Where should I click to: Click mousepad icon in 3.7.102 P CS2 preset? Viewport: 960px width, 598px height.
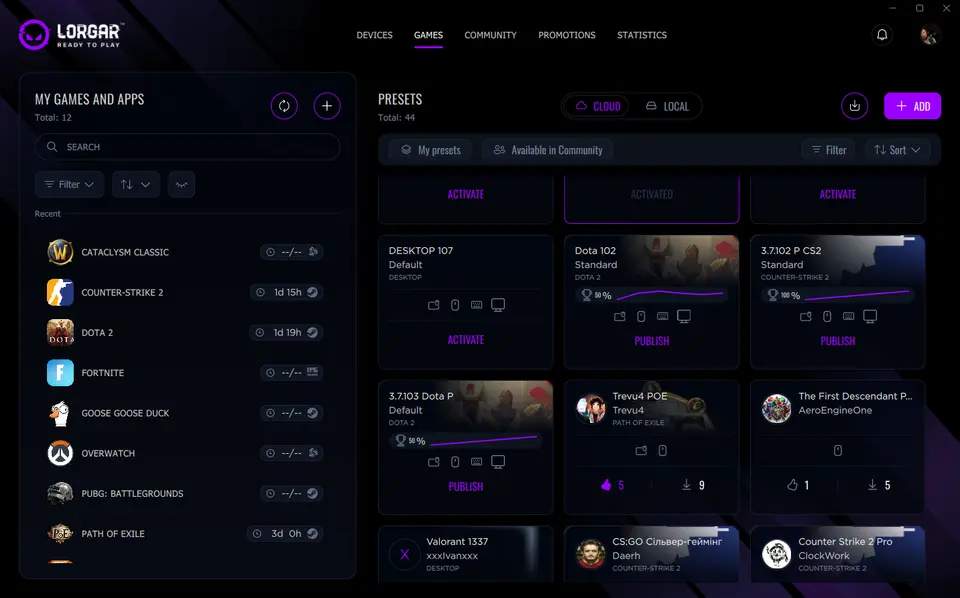click(x=806, y=316)
